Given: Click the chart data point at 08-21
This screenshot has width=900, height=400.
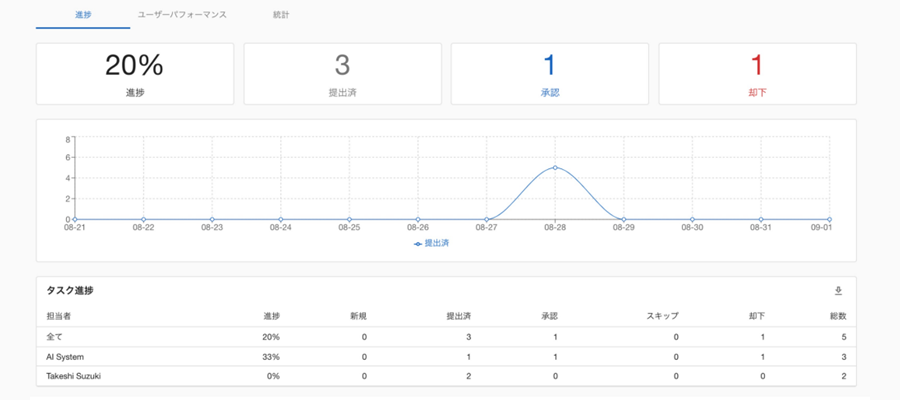Looking at the screenshot, I should [75, 219].
